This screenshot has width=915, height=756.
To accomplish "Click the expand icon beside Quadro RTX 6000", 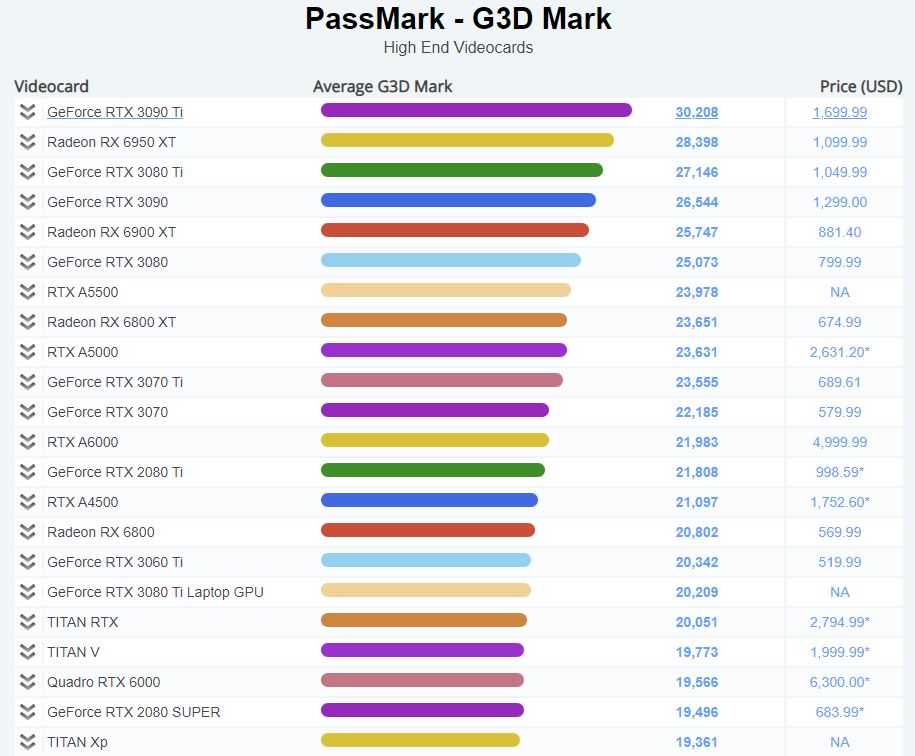I will point(27,682).
